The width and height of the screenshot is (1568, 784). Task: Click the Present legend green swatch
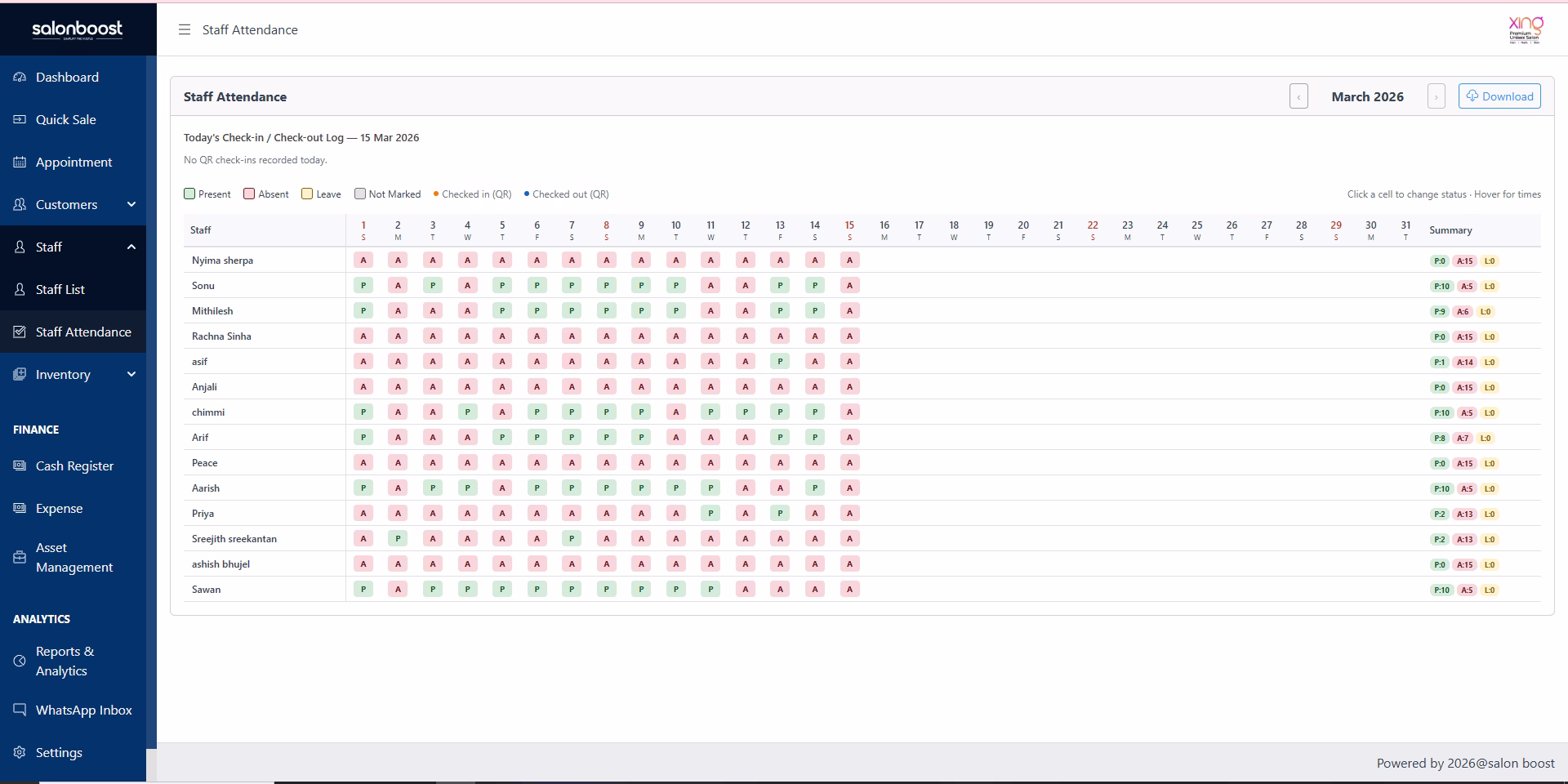pos(189,194)
